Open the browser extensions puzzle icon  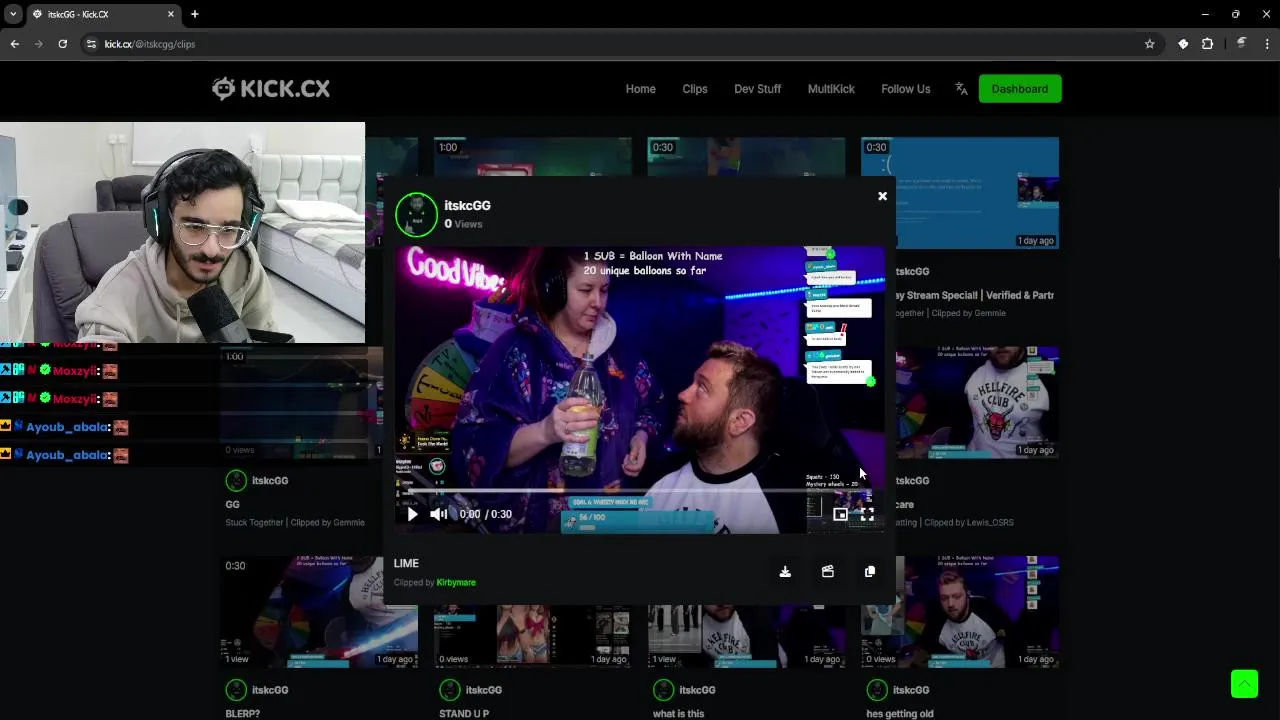pos(1207,44)
